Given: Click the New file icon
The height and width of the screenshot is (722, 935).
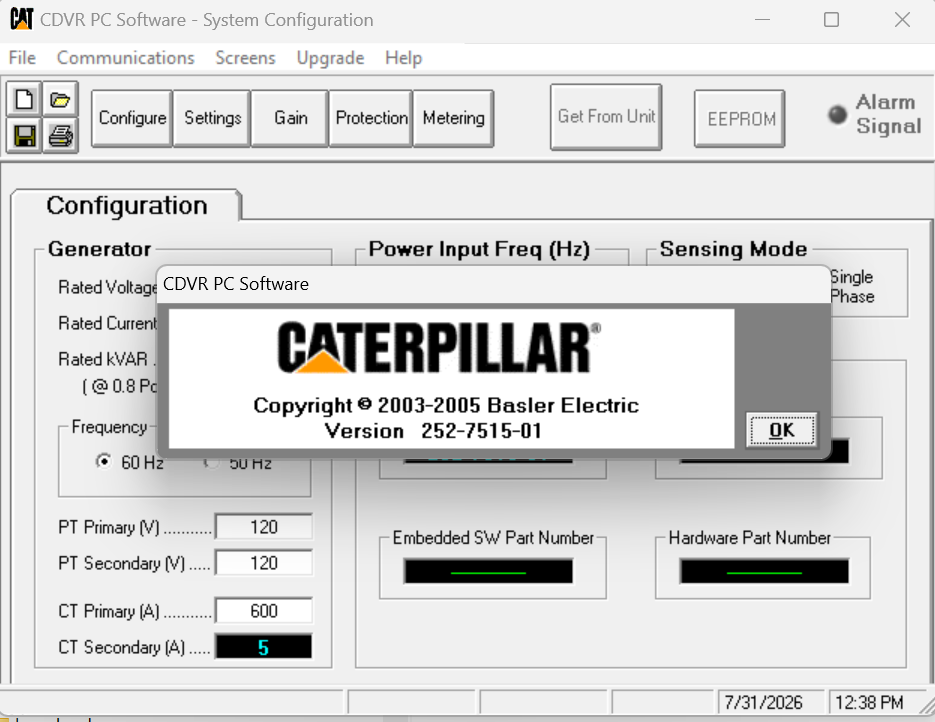Looking at the screenshot, I should (24, 99).
